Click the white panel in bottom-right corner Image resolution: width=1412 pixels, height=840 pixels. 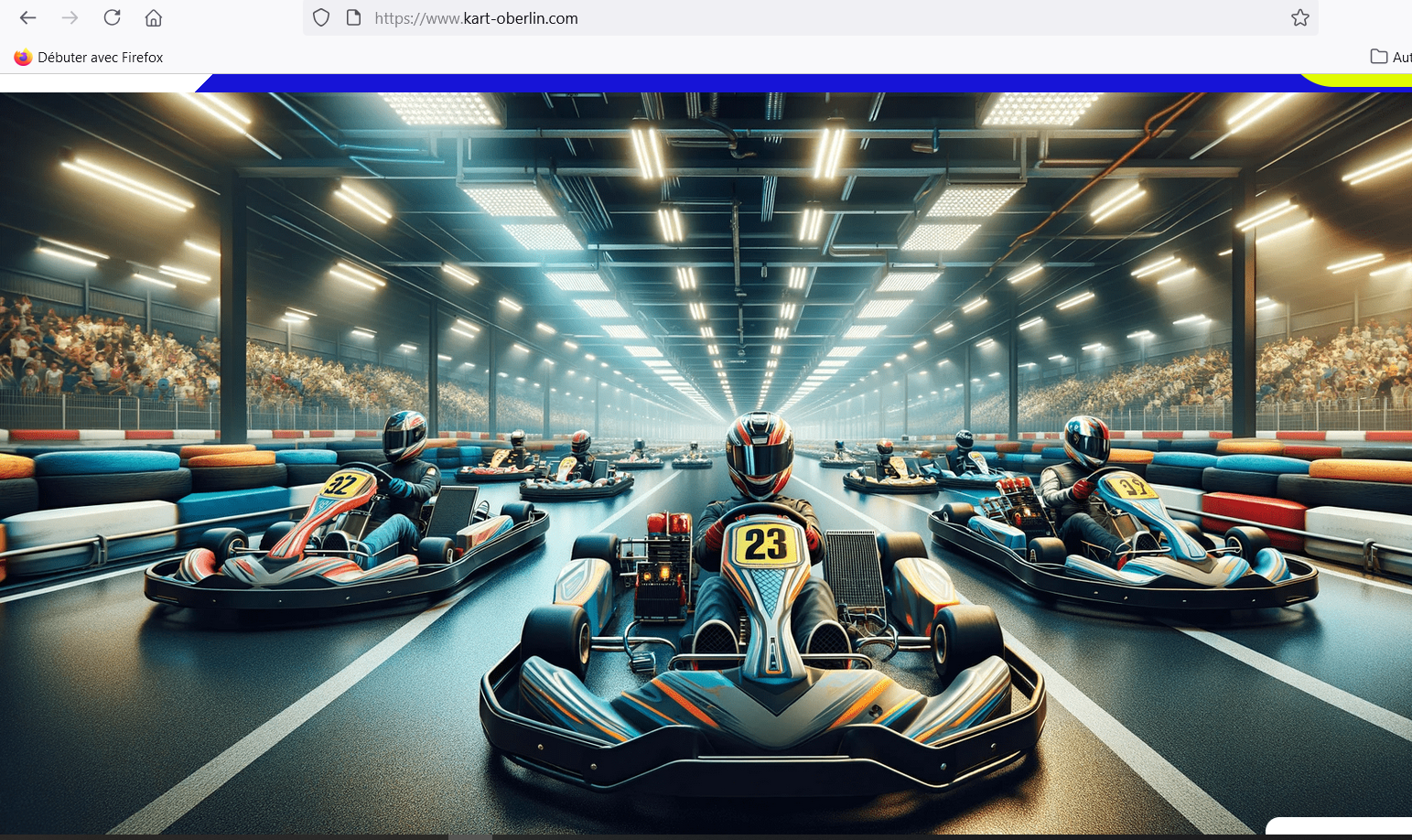[1341, 827]
